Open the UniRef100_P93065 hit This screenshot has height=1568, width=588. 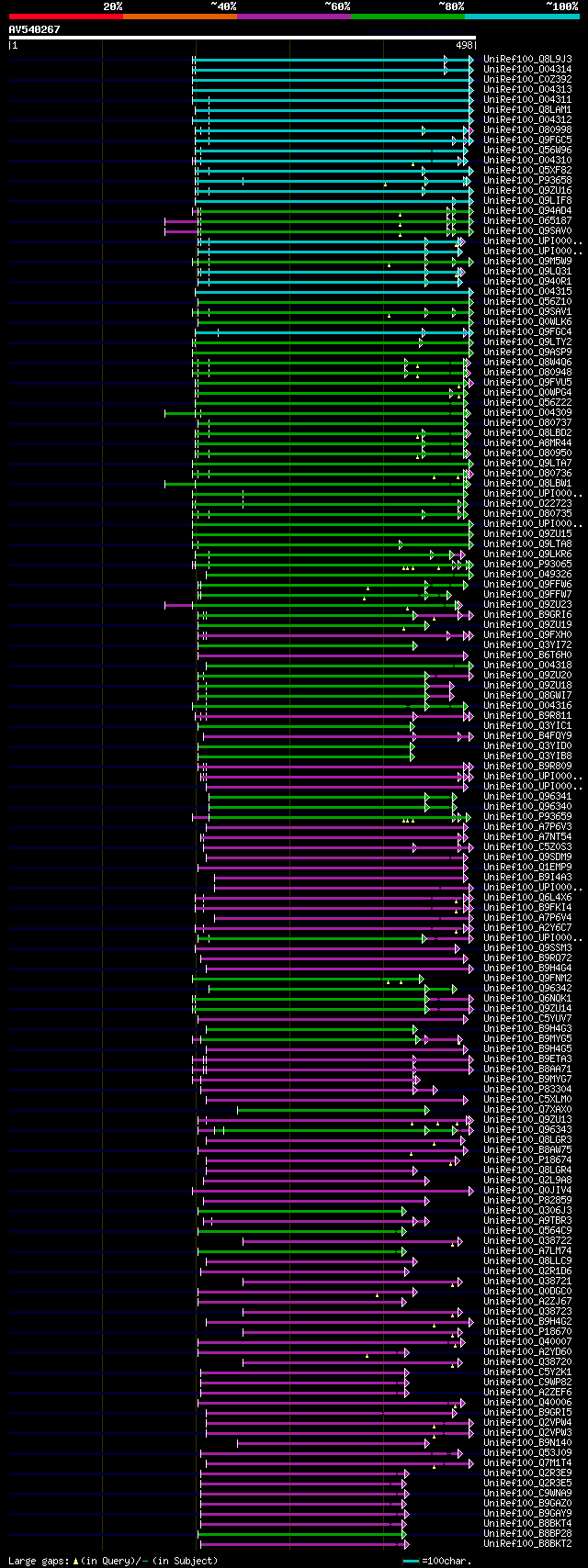pos(528,564)
